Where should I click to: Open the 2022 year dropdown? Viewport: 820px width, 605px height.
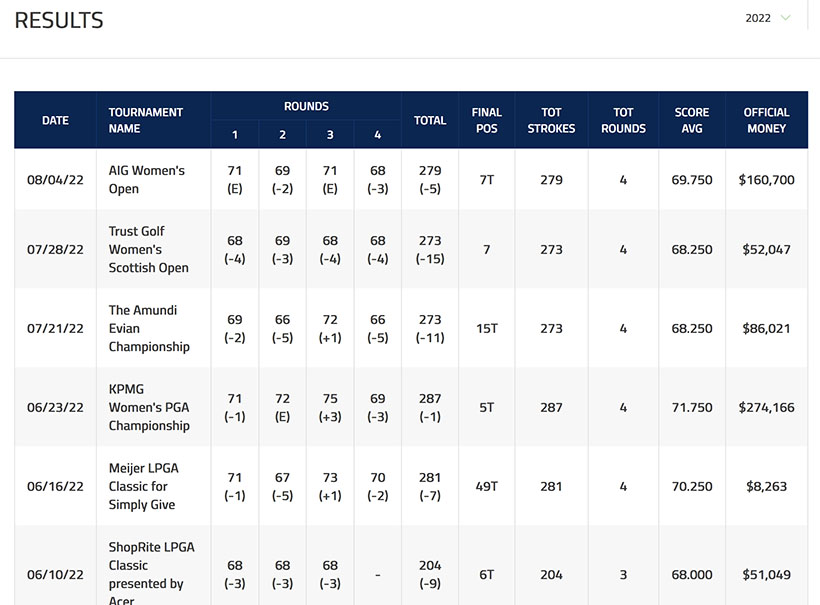(766, 18)
